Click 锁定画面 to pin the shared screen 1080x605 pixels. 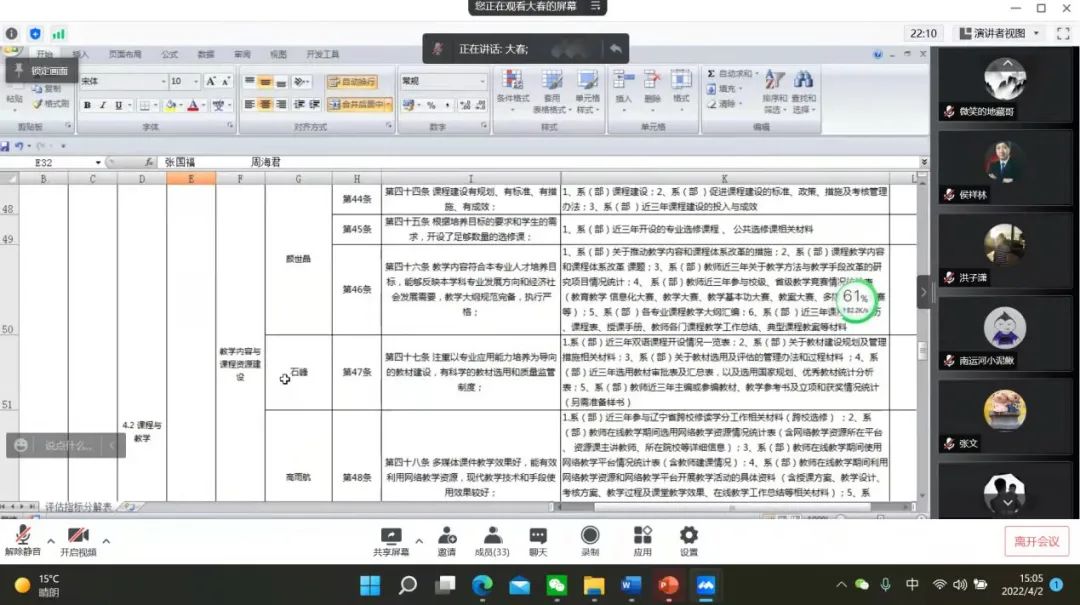[42, 71]
